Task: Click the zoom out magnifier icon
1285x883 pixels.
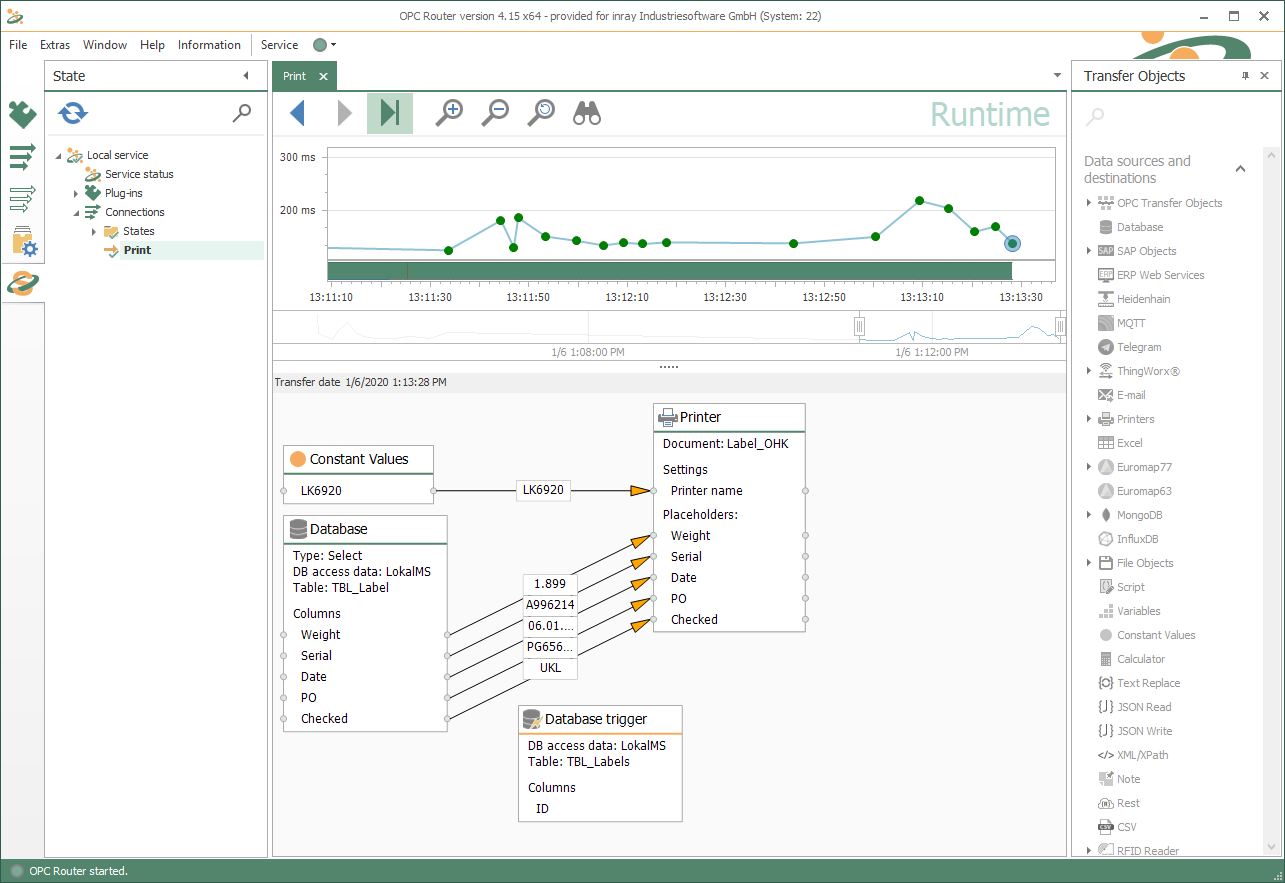Action: click(495, 113)
